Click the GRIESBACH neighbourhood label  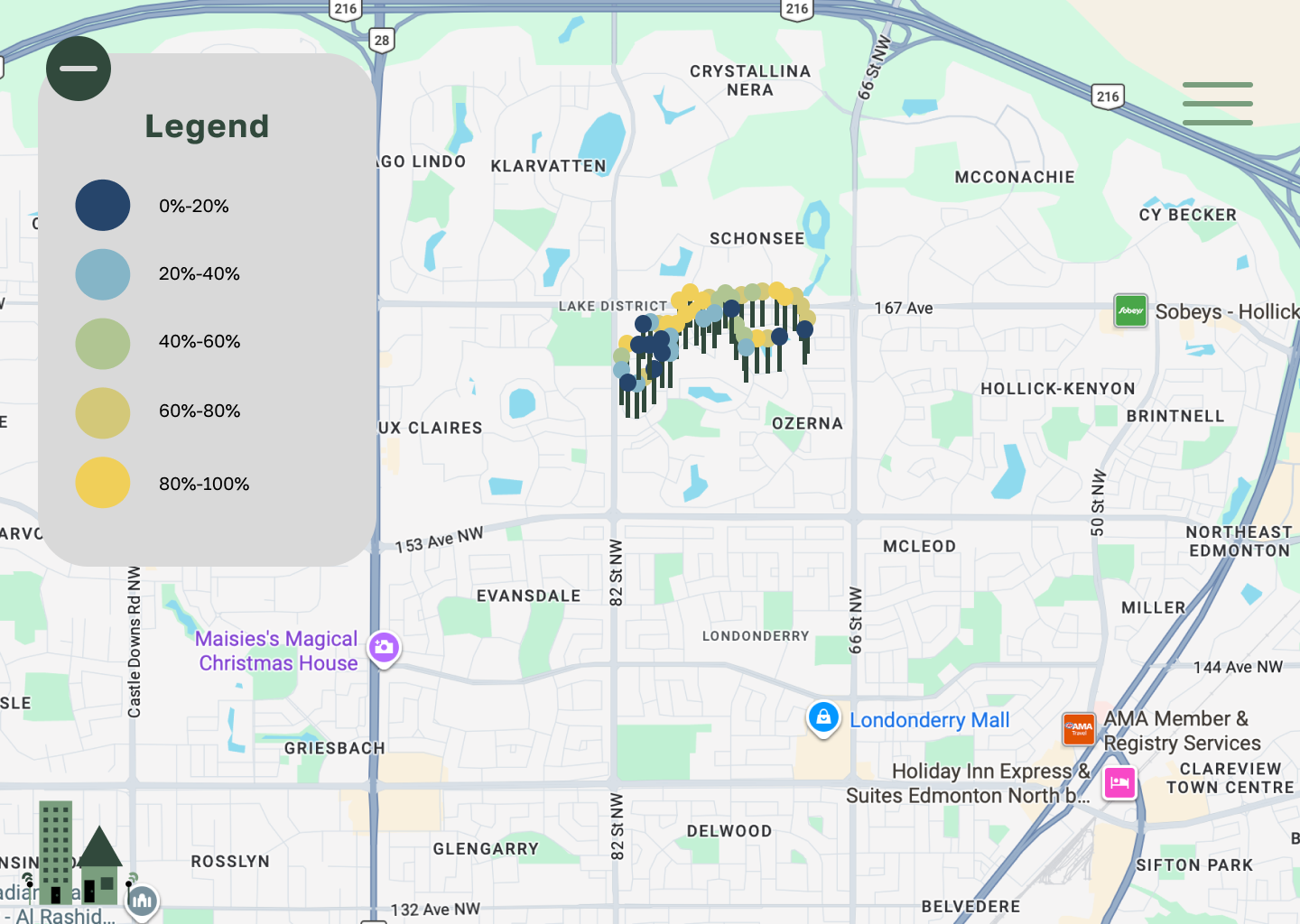coord(335,748)
